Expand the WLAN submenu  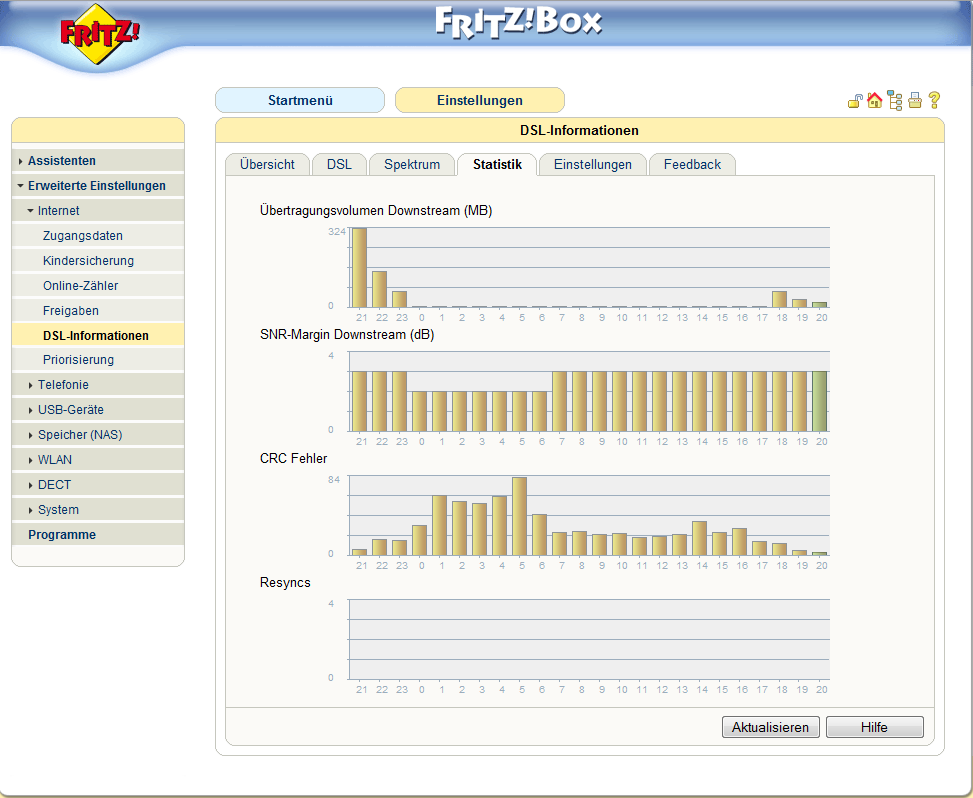click(x=30, y=460)
